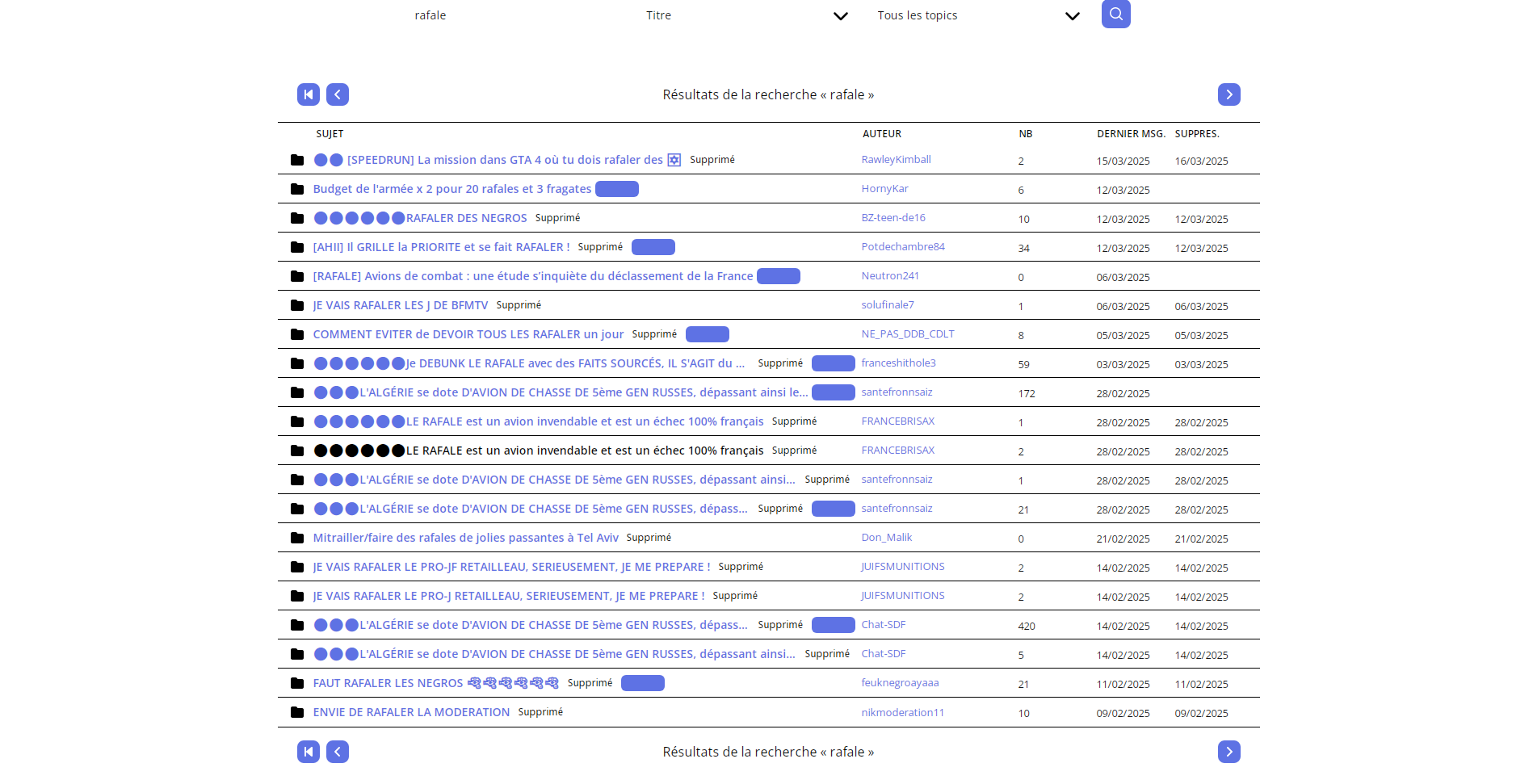The height and width of the screenshot is (784, 1533).
Task: Go to first page above the results table
Action: 309,94
